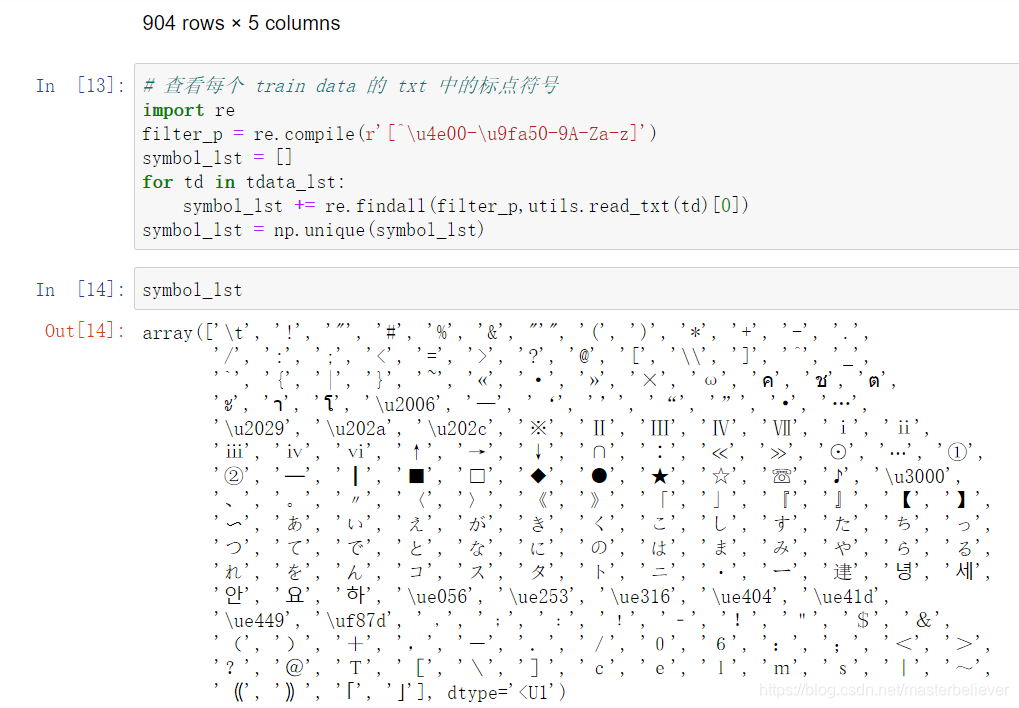Viewport: 1019px width, 708px height.
Task: Click the '※' reference mark symbol
Action: click(x=538, y=428)
